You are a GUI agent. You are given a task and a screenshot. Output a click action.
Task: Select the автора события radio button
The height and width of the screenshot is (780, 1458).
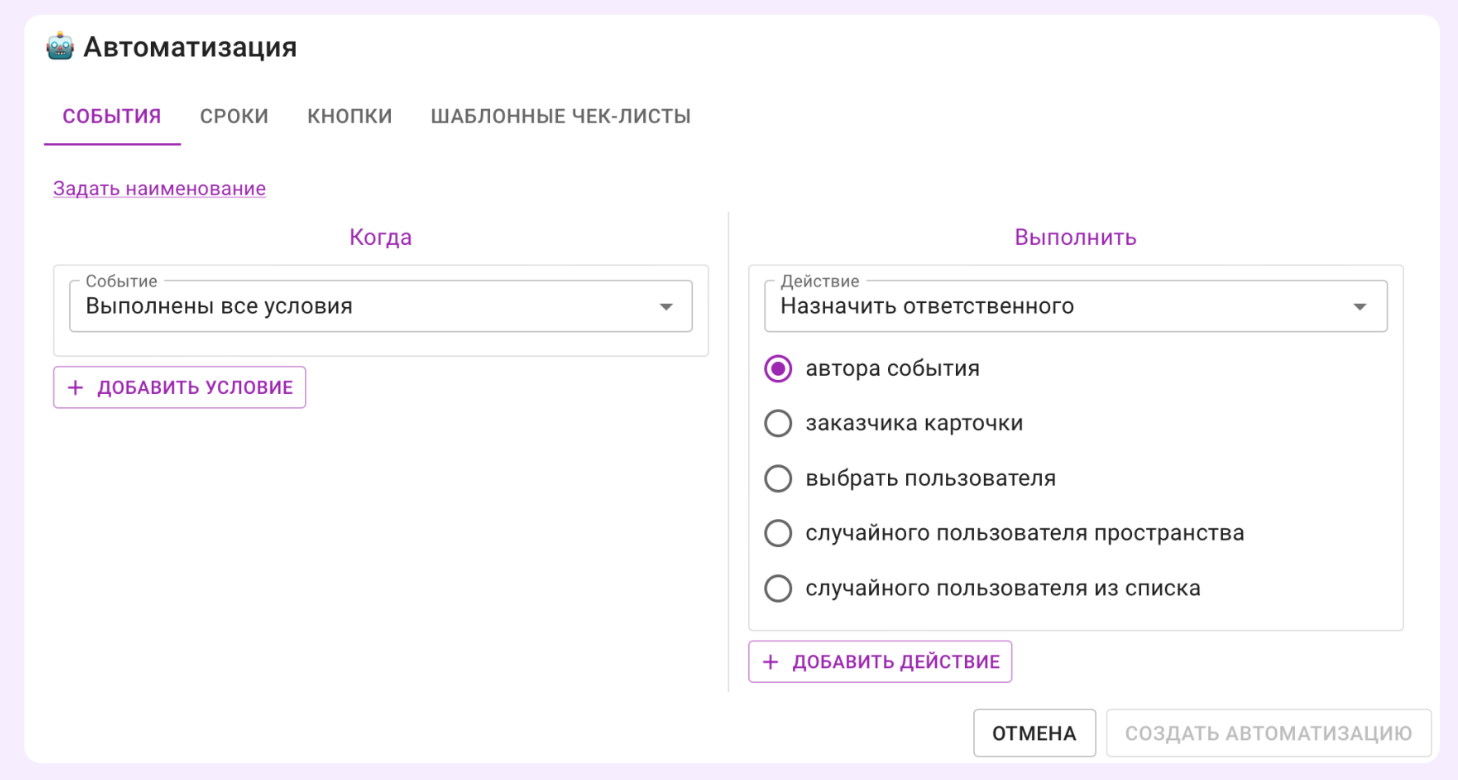click(x=778, y=369)
